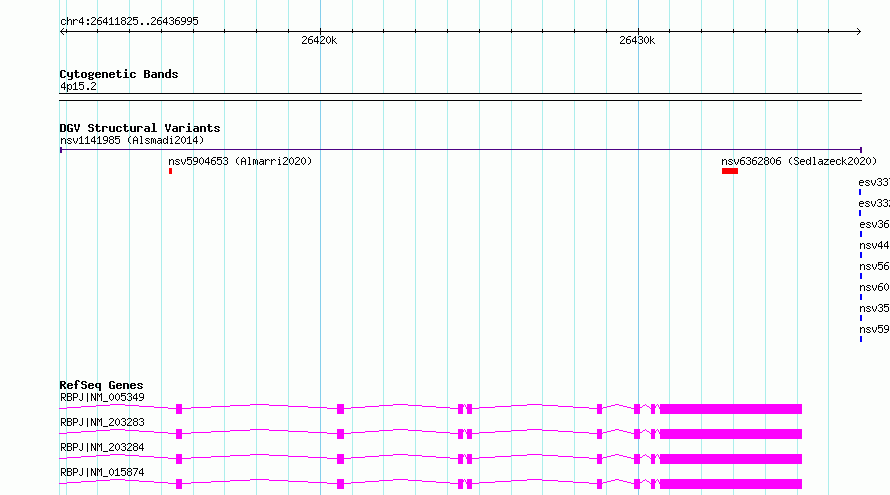Image resolution: width=890 pixels, height=495 pixels.
Task: Click the left arrowhead of the ruler
Action: [63, 32]
